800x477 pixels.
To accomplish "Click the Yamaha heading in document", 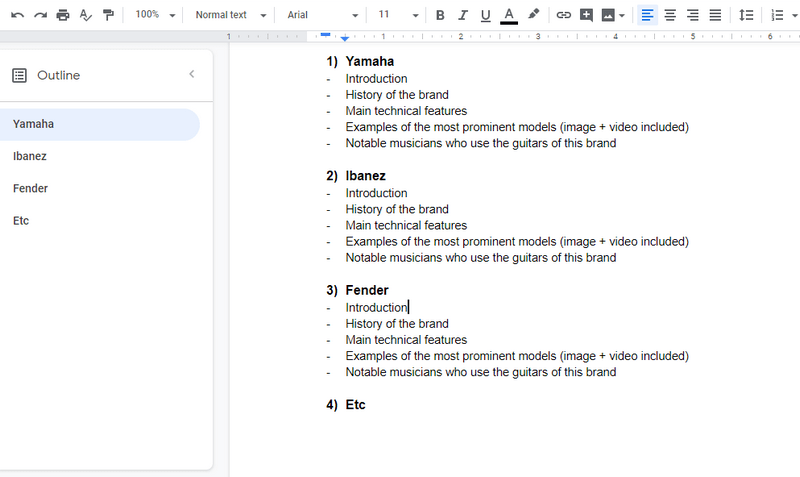I will (369, 61).
